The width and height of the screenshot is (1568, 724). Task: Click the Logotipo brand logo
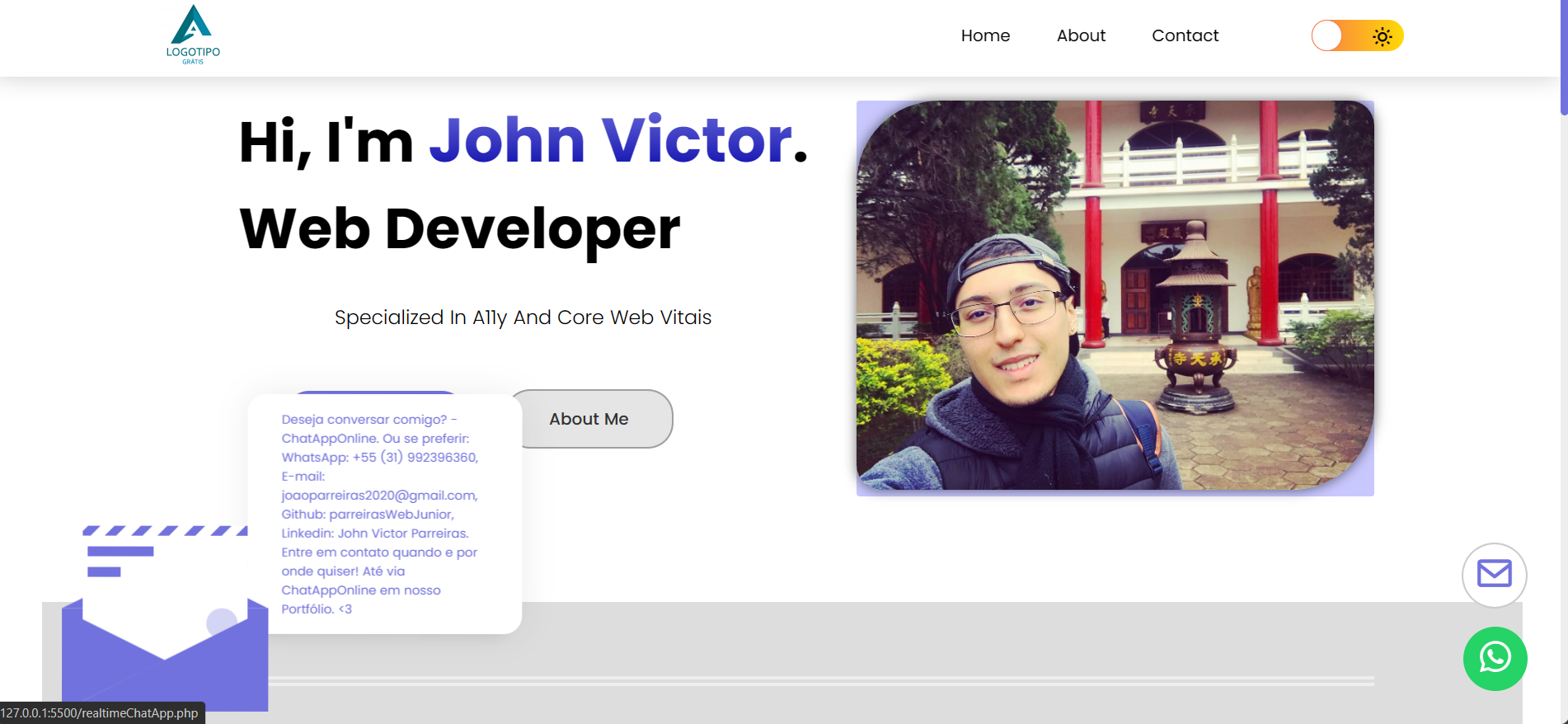(193, 35)
